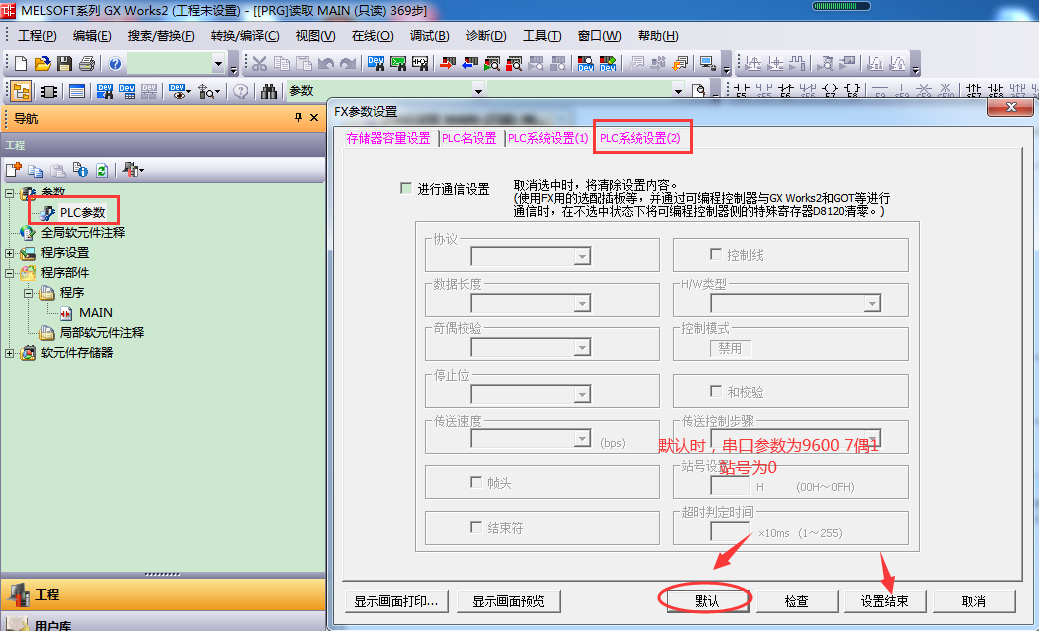Expand the 软元件存储器 tree node
Screen dimensions: 1039x631
(9, 353)
